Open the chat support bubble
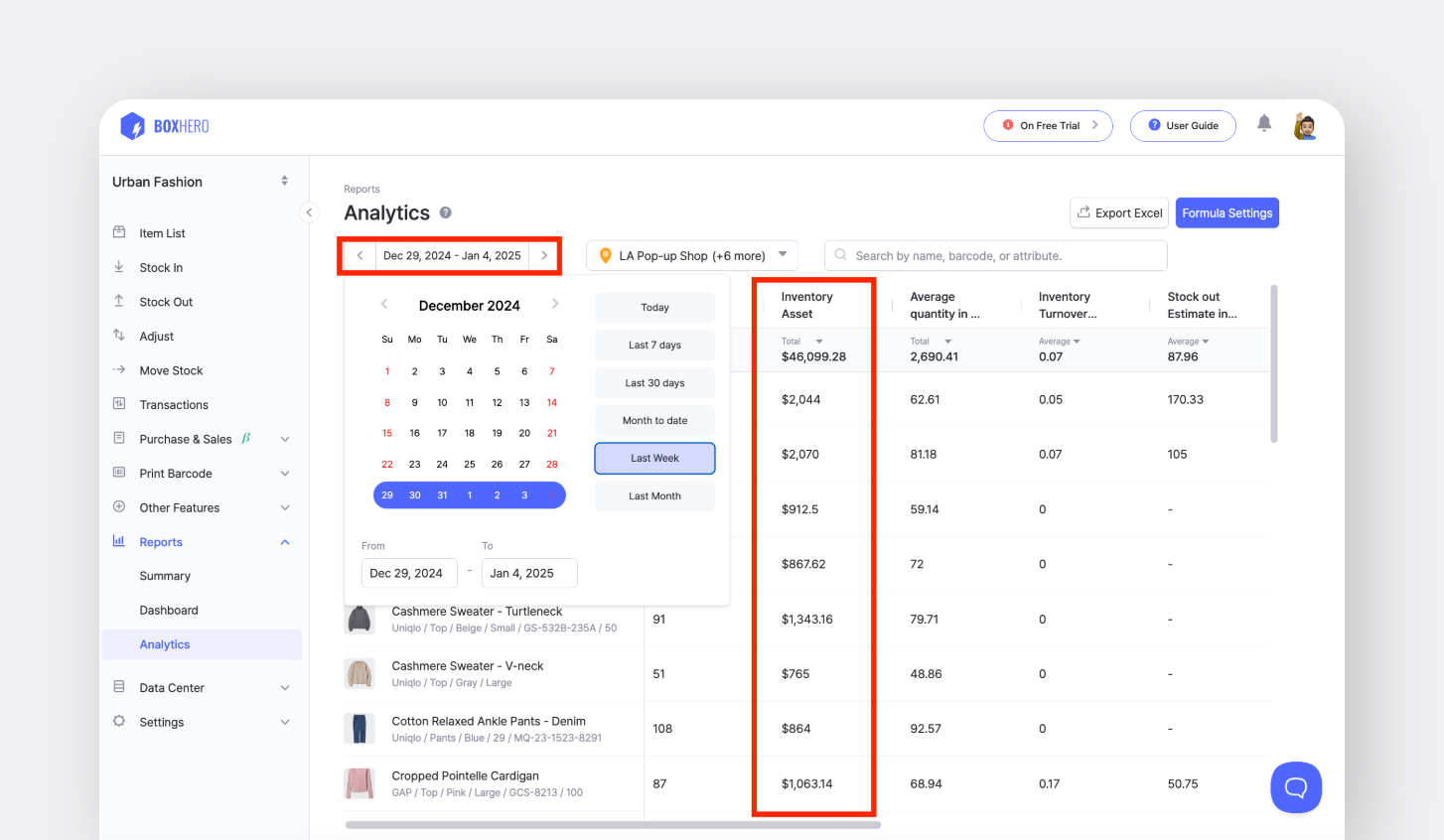The width and height of the screenshot is (1444, 840). pyautogui.click(x=1295, y=787)
